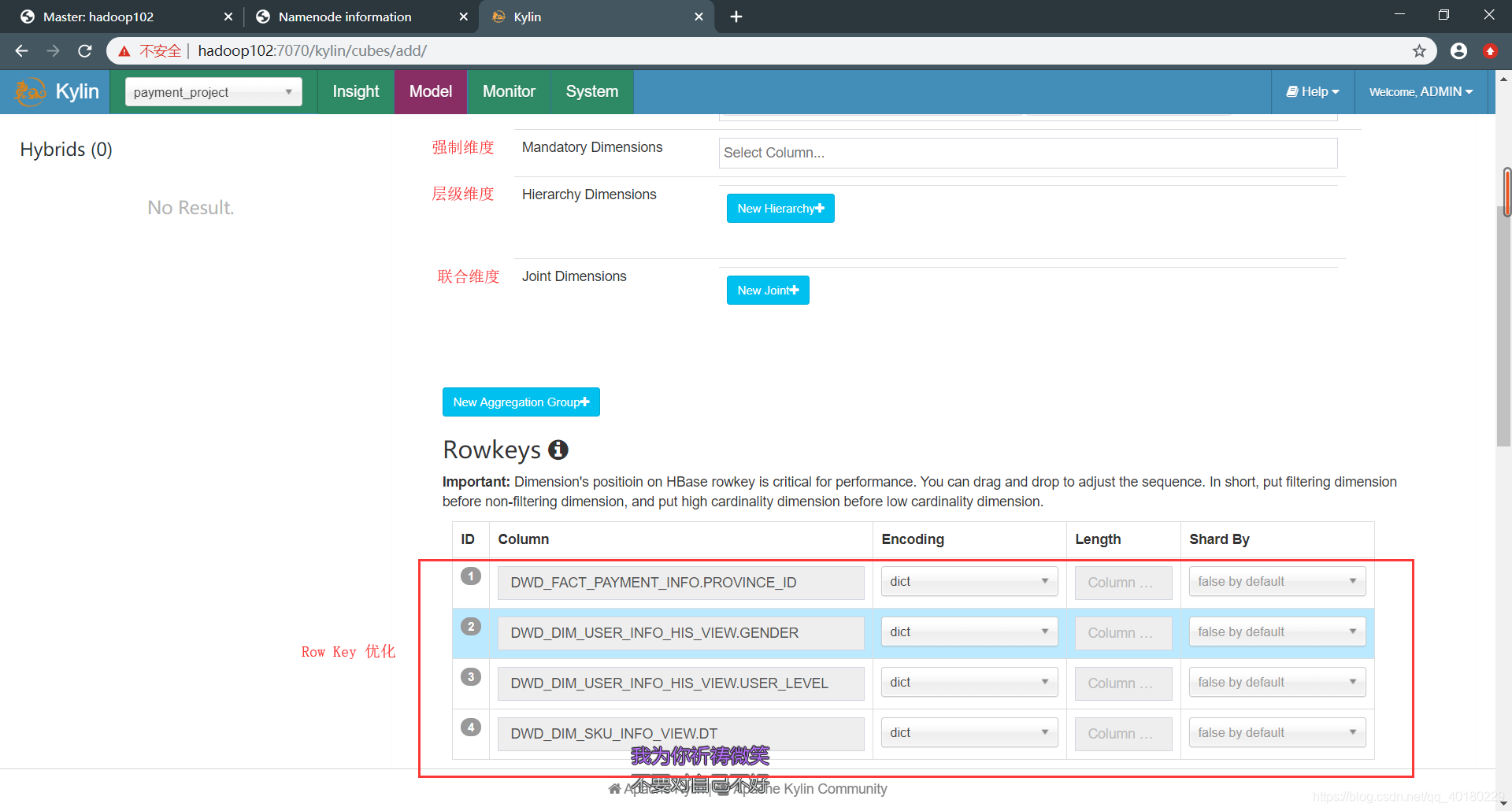Click row ID badge 2

click(471, 627)
